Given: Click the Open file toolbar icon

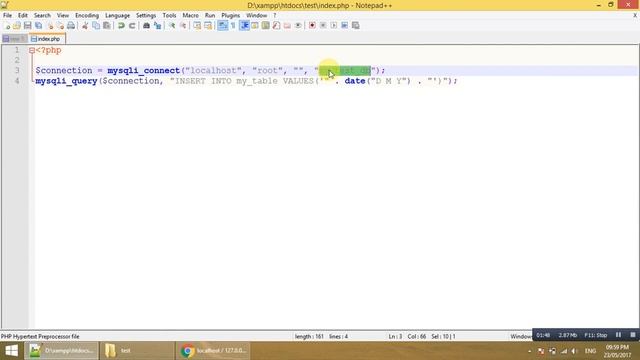Looking at the screenshot, I should (17, 26).
